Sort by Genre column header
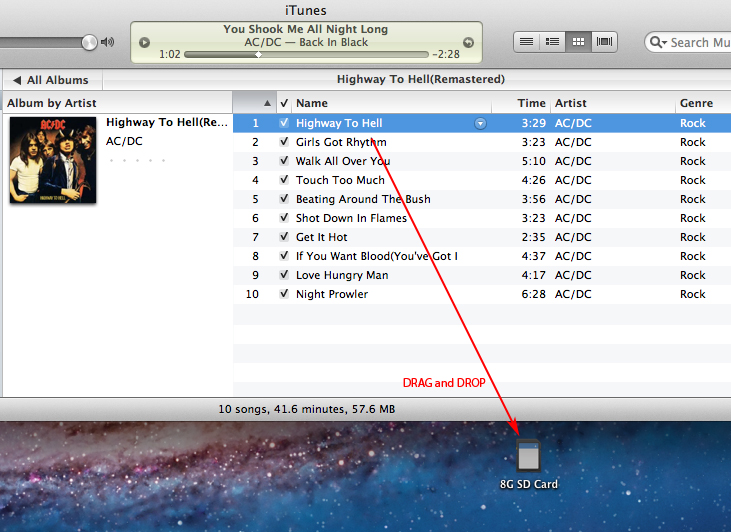Screen dimensions: 731x532 pos(703,103)
